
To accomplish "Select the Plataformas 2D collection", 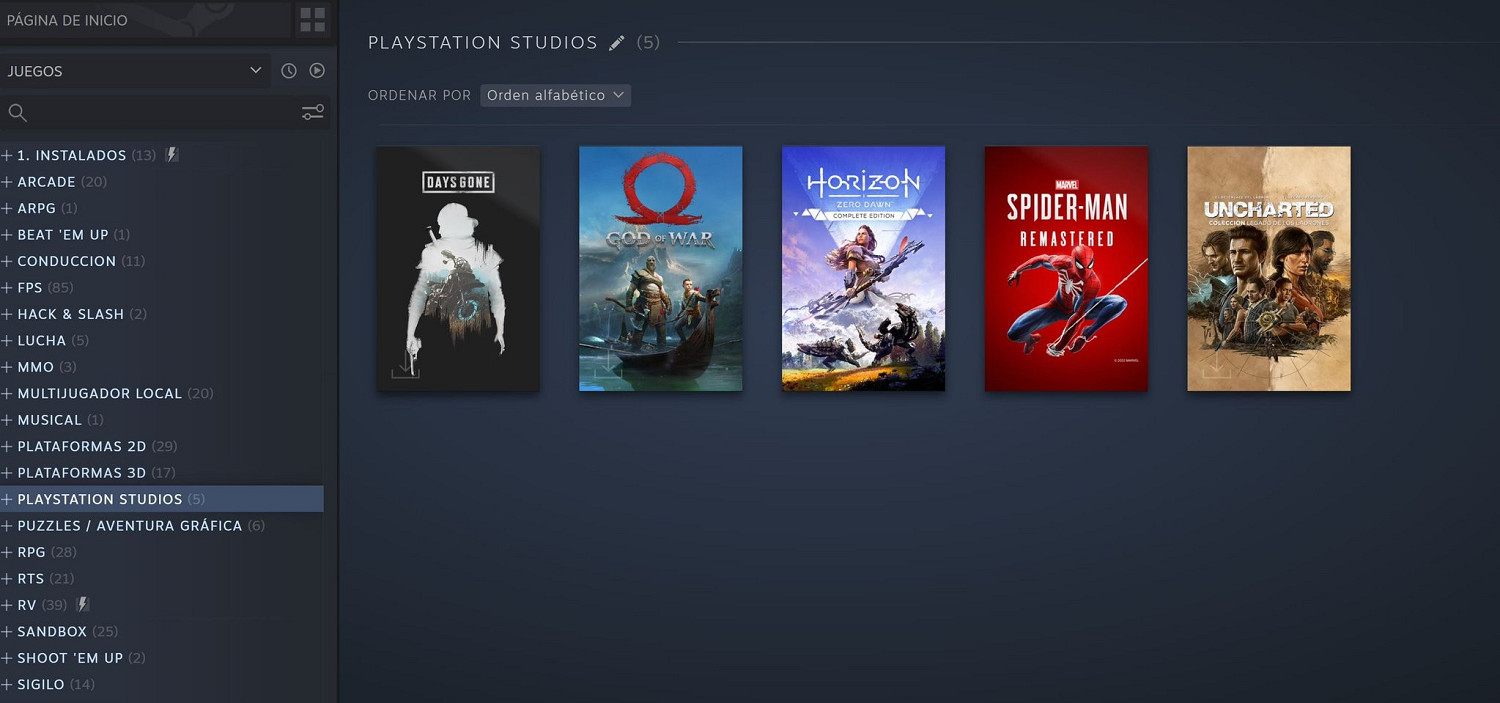I will point(82,446).
